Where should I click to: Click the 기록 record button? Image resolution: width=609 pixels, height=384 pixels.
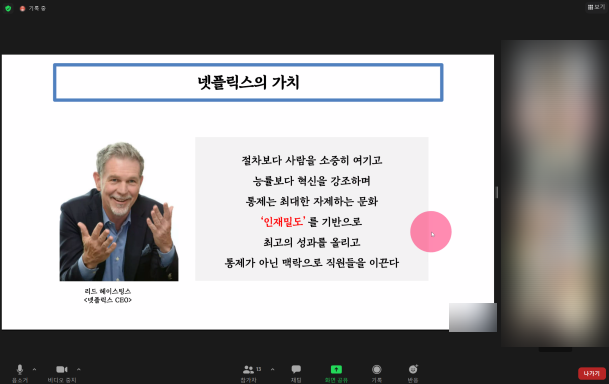point(376,373)
